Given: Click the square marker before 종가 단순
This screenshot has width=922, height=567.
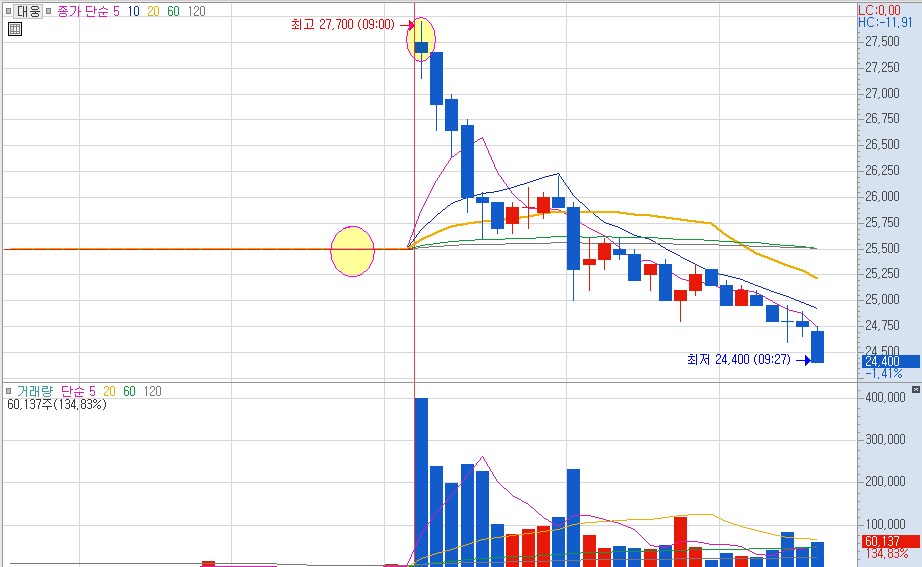Looking at the screenshot, I should tap(48, 11).
